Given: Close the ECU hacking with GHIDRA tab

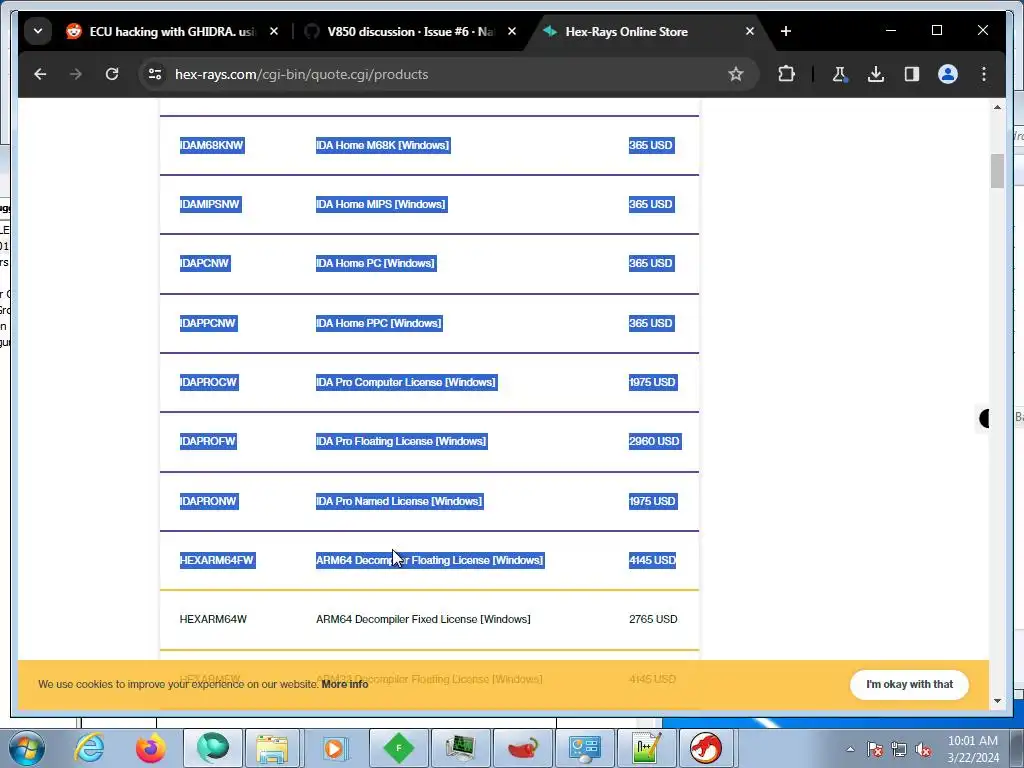Looking at the screenshot, I should (x=274, y=31).
